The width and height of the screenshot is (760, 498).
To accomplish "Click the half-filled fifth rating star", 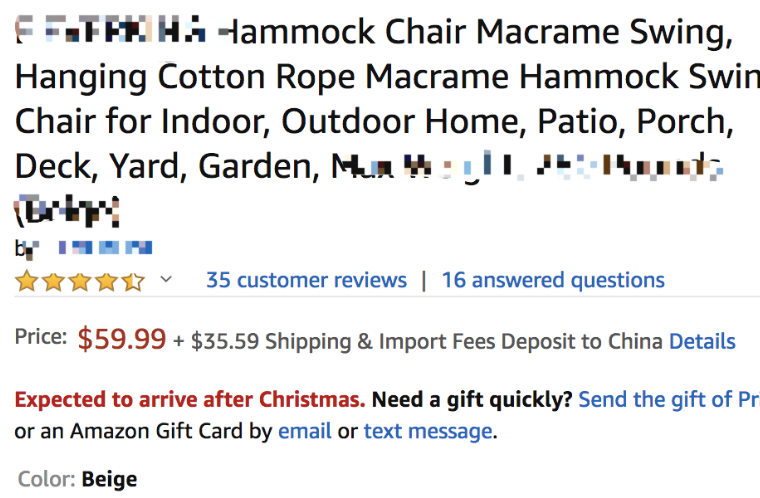I will click(133, 281).
